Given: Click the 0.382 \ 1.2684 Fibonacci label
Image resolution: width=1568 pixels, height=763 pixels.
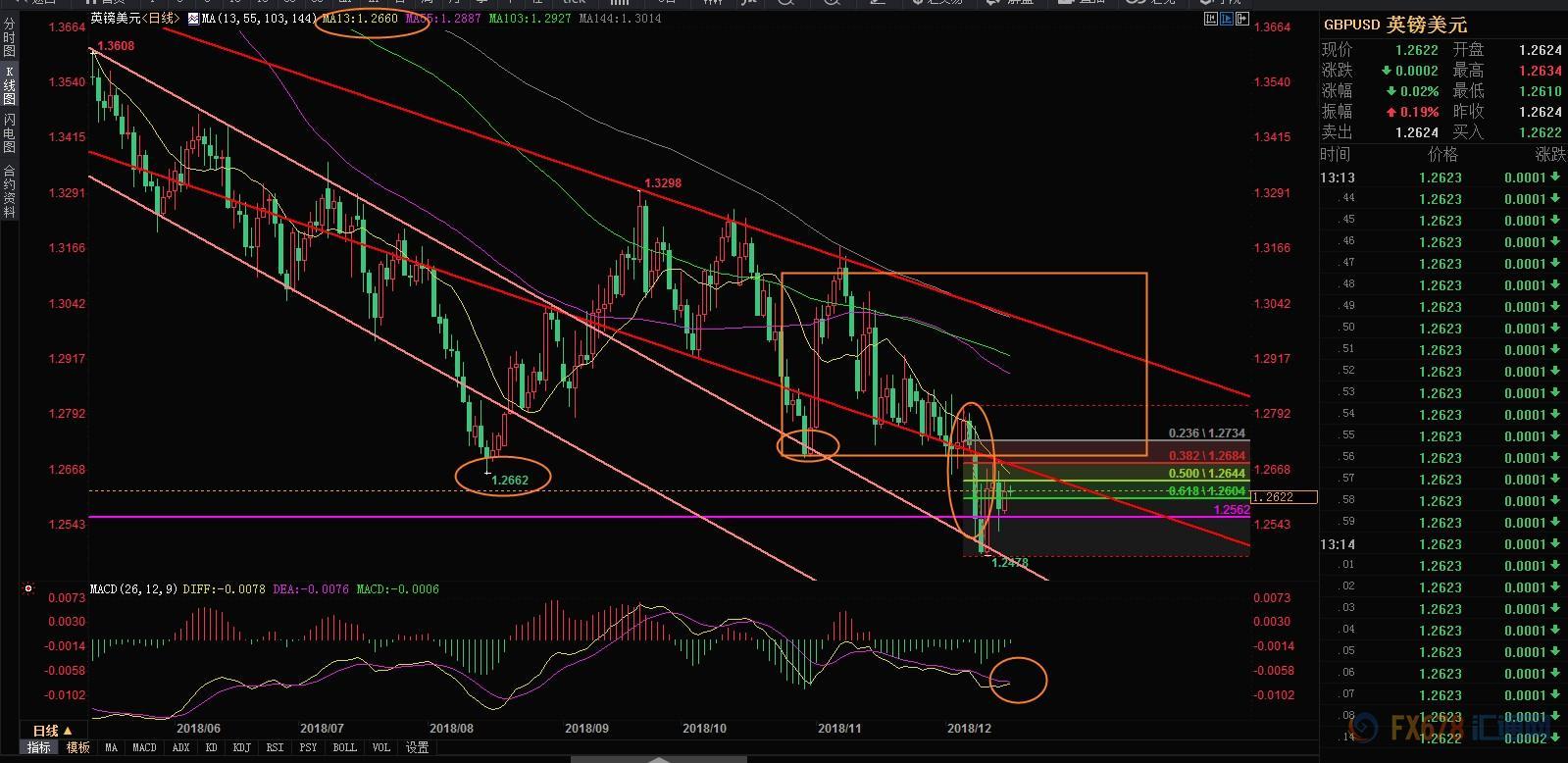Looking at the screenshot, I should 1206,455.
